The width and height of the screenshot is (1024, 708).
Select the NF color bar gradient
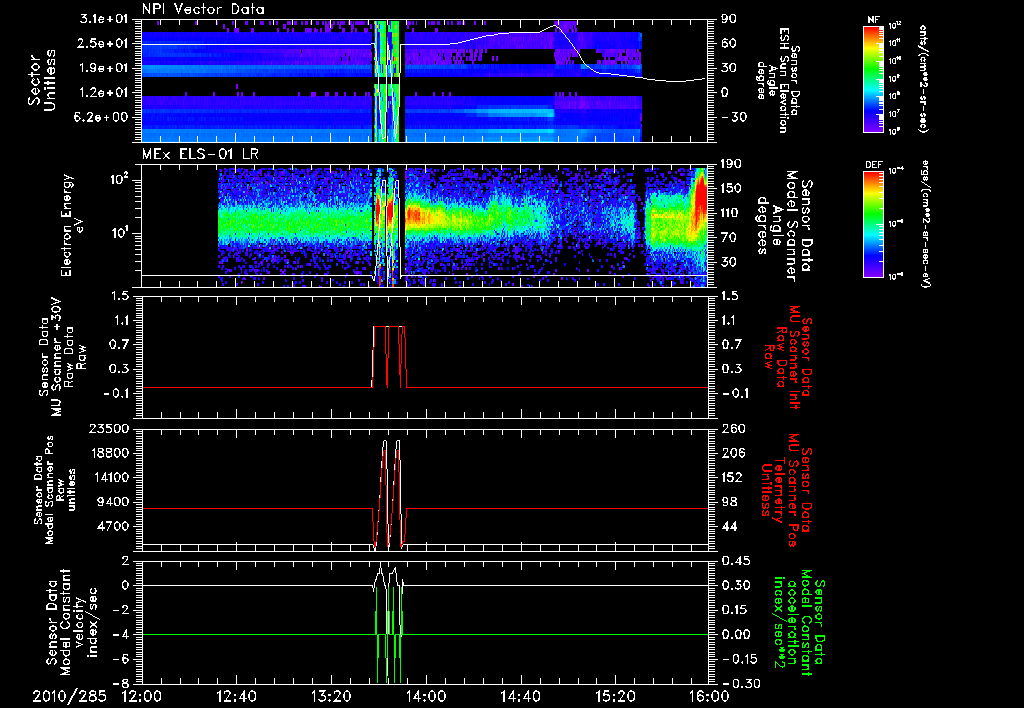874,78
